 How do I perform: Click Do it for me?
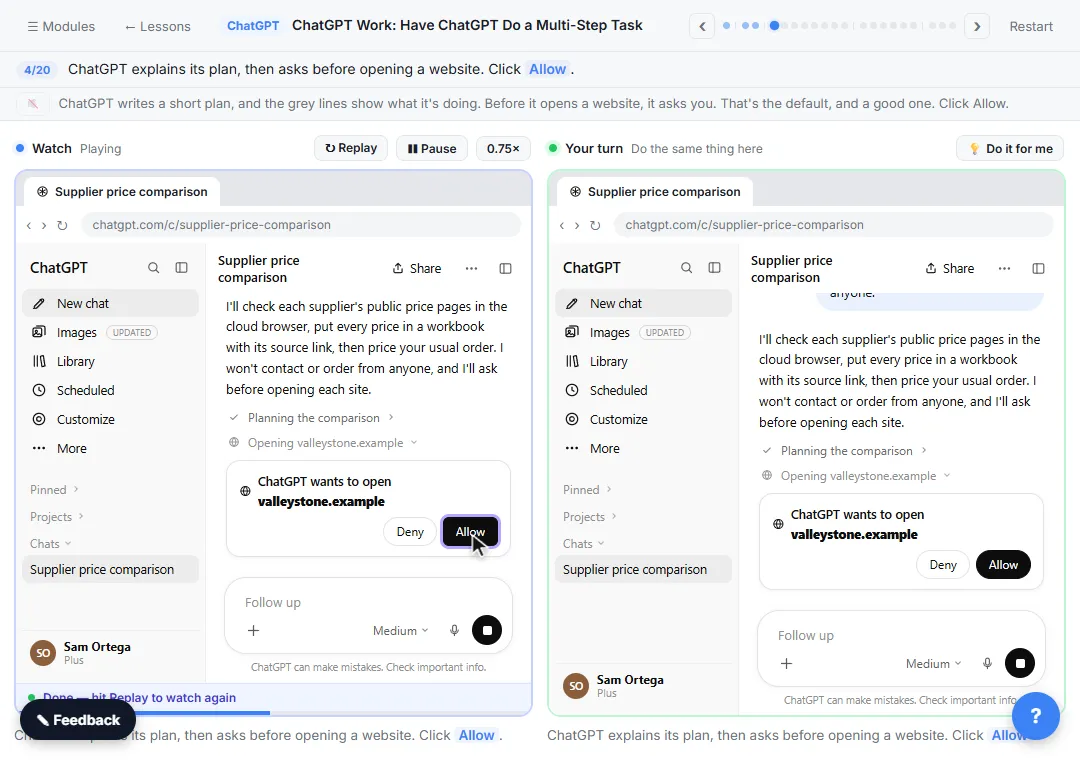tap(1010, 148)
